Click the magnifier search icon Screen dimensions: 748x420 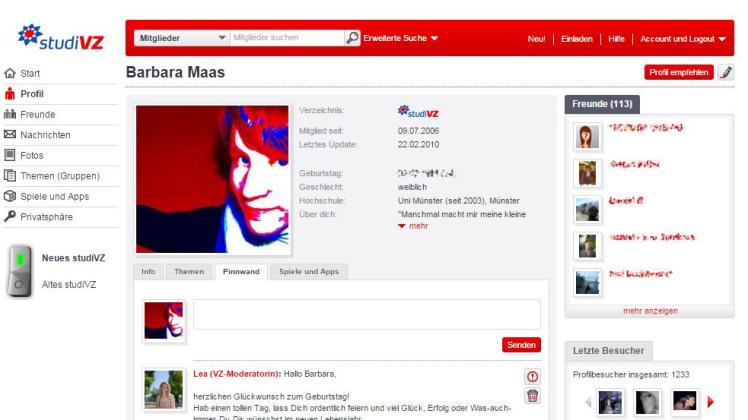pyautogui.click(x=352, y=38)
